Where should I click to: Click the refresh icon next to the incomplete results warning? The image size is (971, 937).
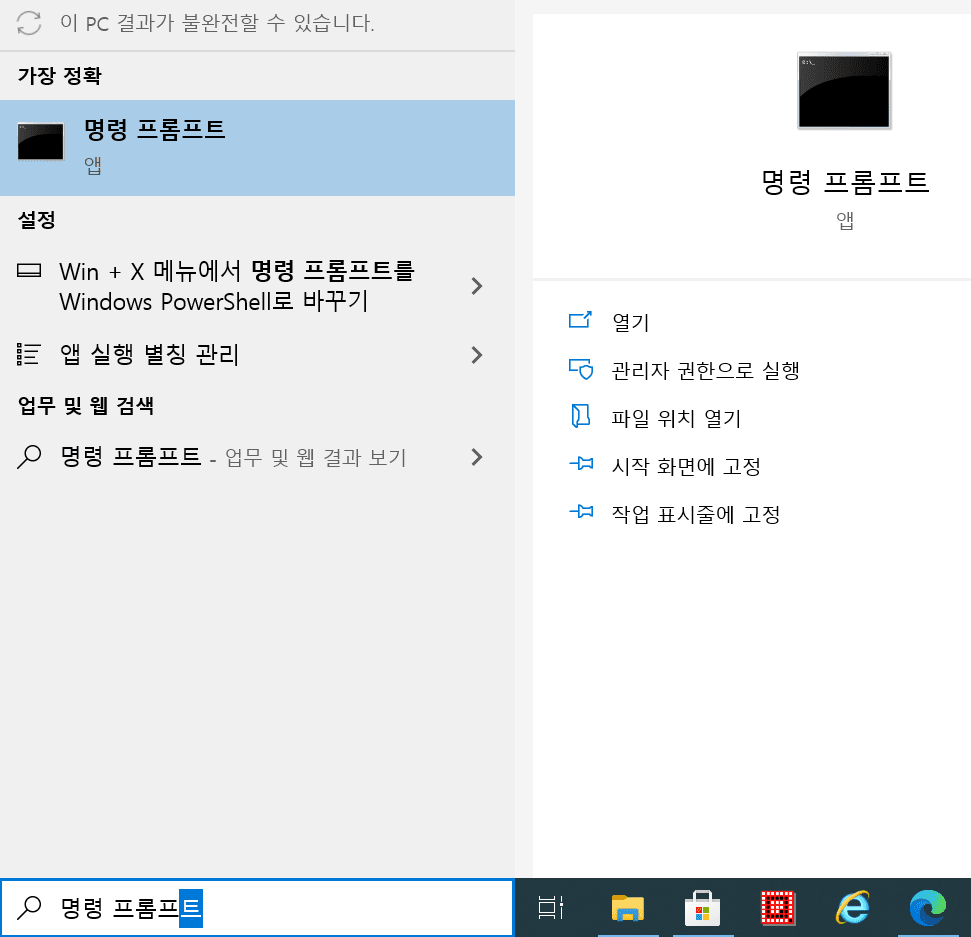[28, 23]
